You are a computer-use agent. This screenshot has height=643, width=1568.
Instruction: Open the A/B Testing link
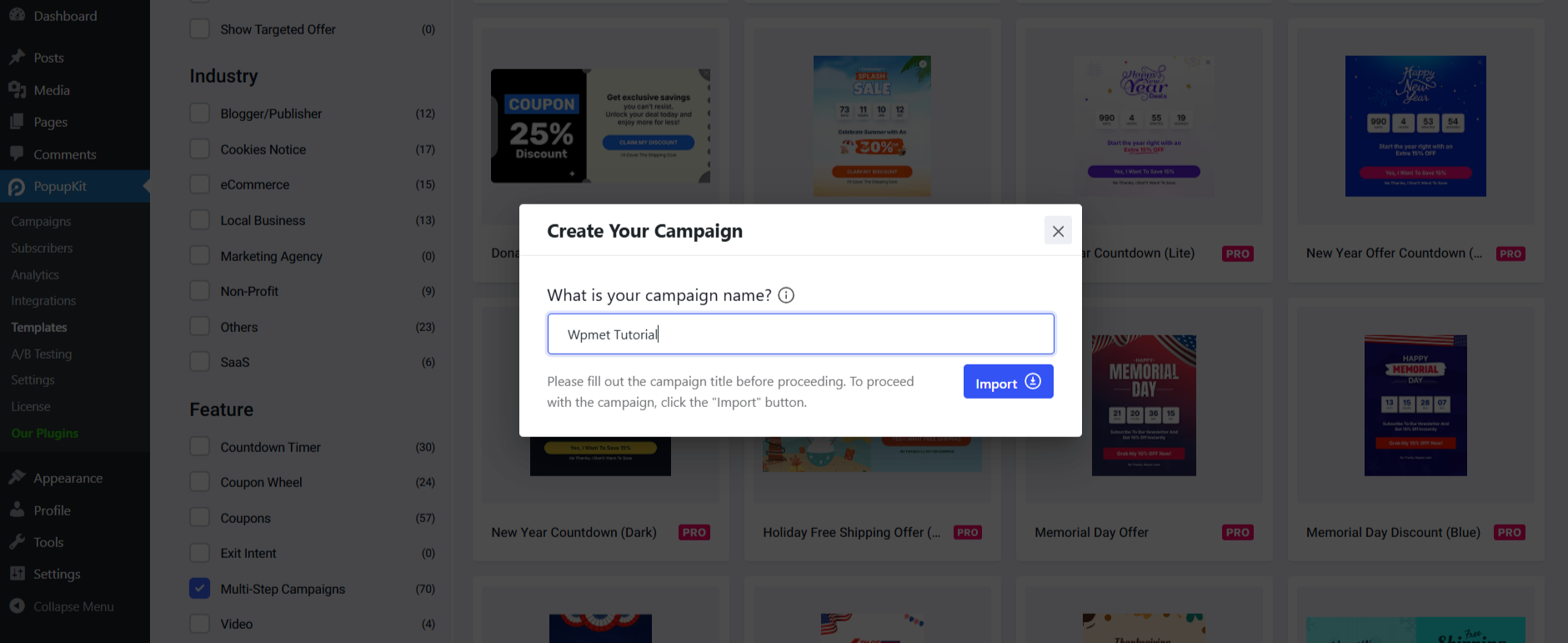(41, 354)
